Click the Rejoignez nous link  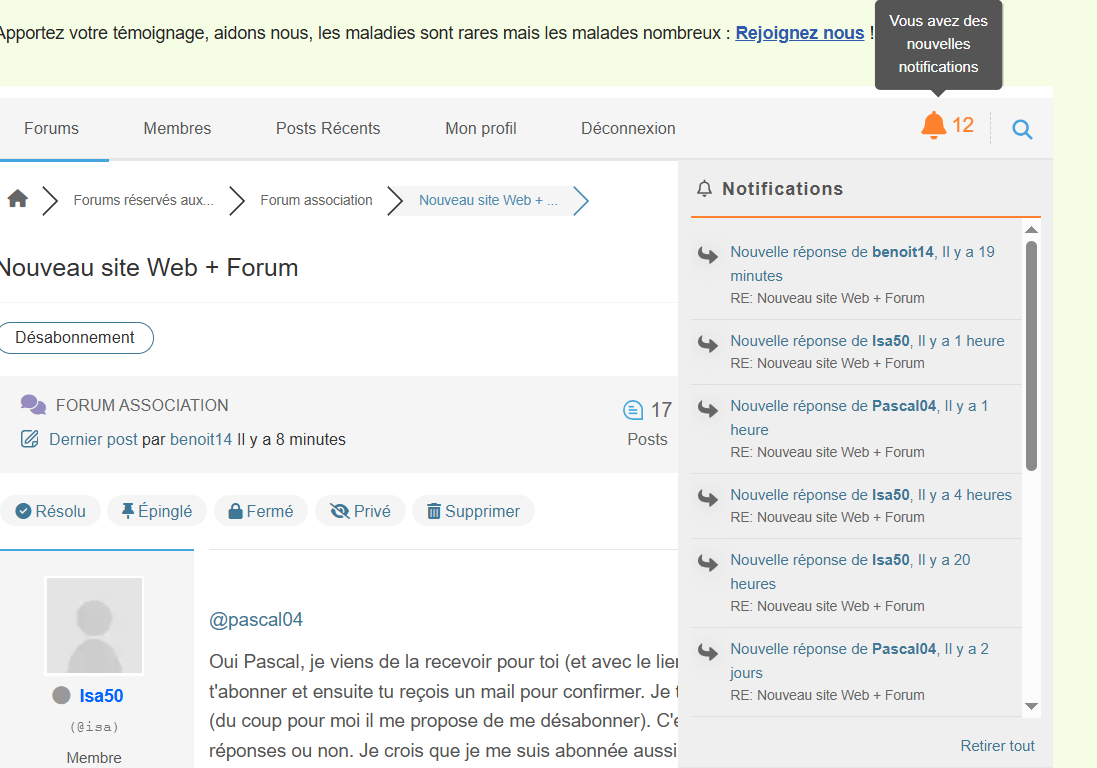tap(799, 33)
